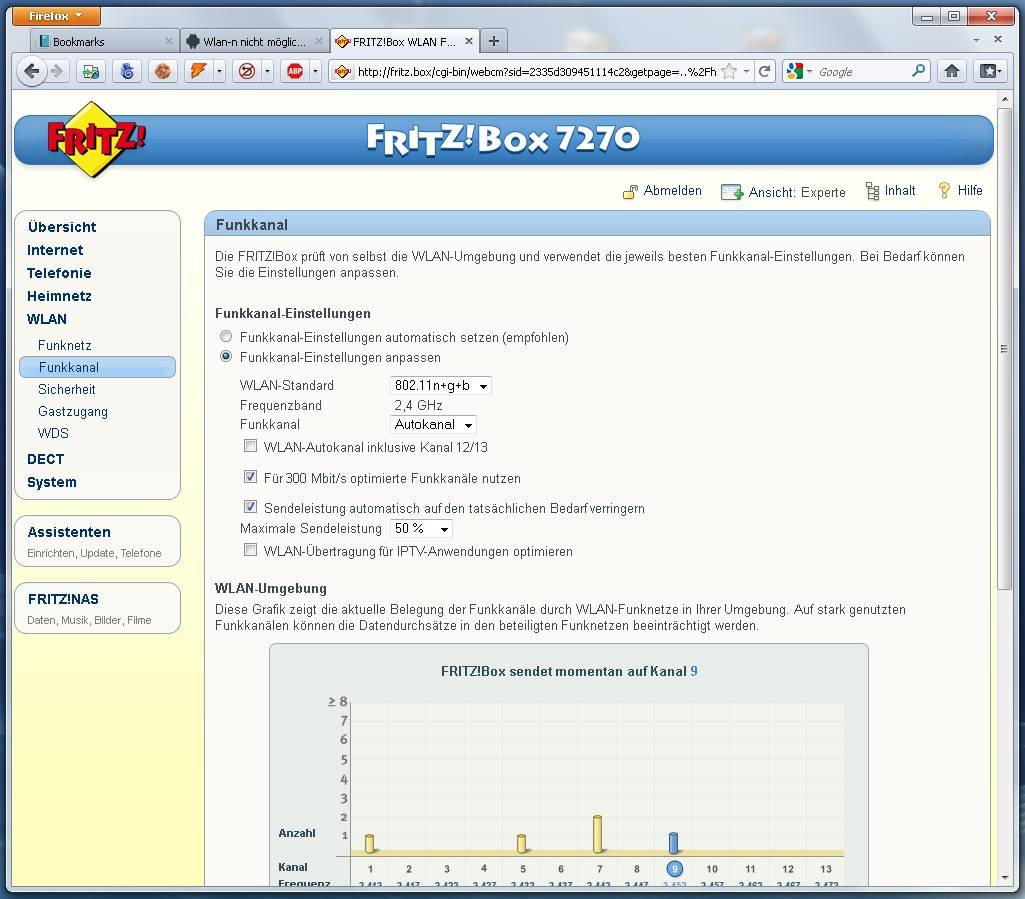The height and width of the screenshot is (899, 1025).
Task: Click the Hilfe question mark icon
Action: [x=944, y=190]
